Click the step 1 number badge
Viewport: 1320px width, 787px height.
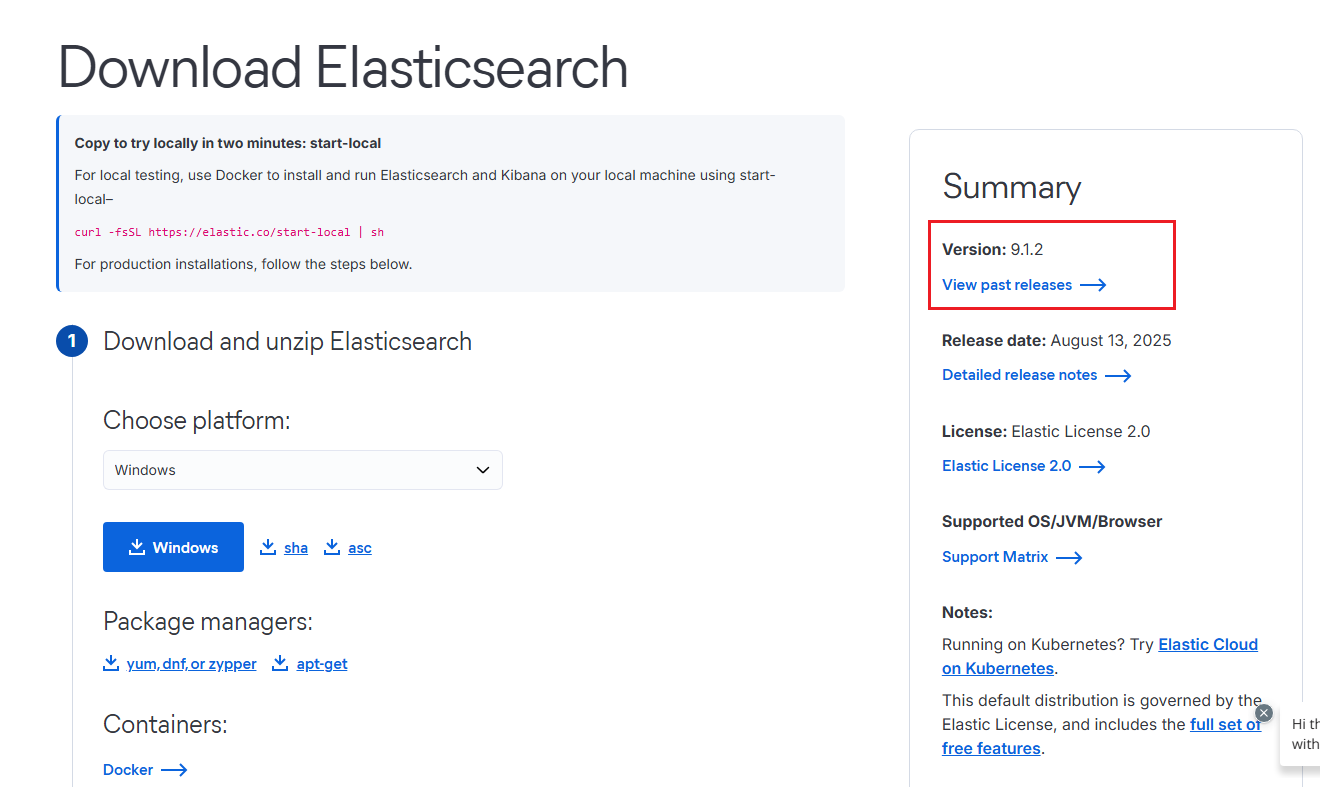[72, 341]
